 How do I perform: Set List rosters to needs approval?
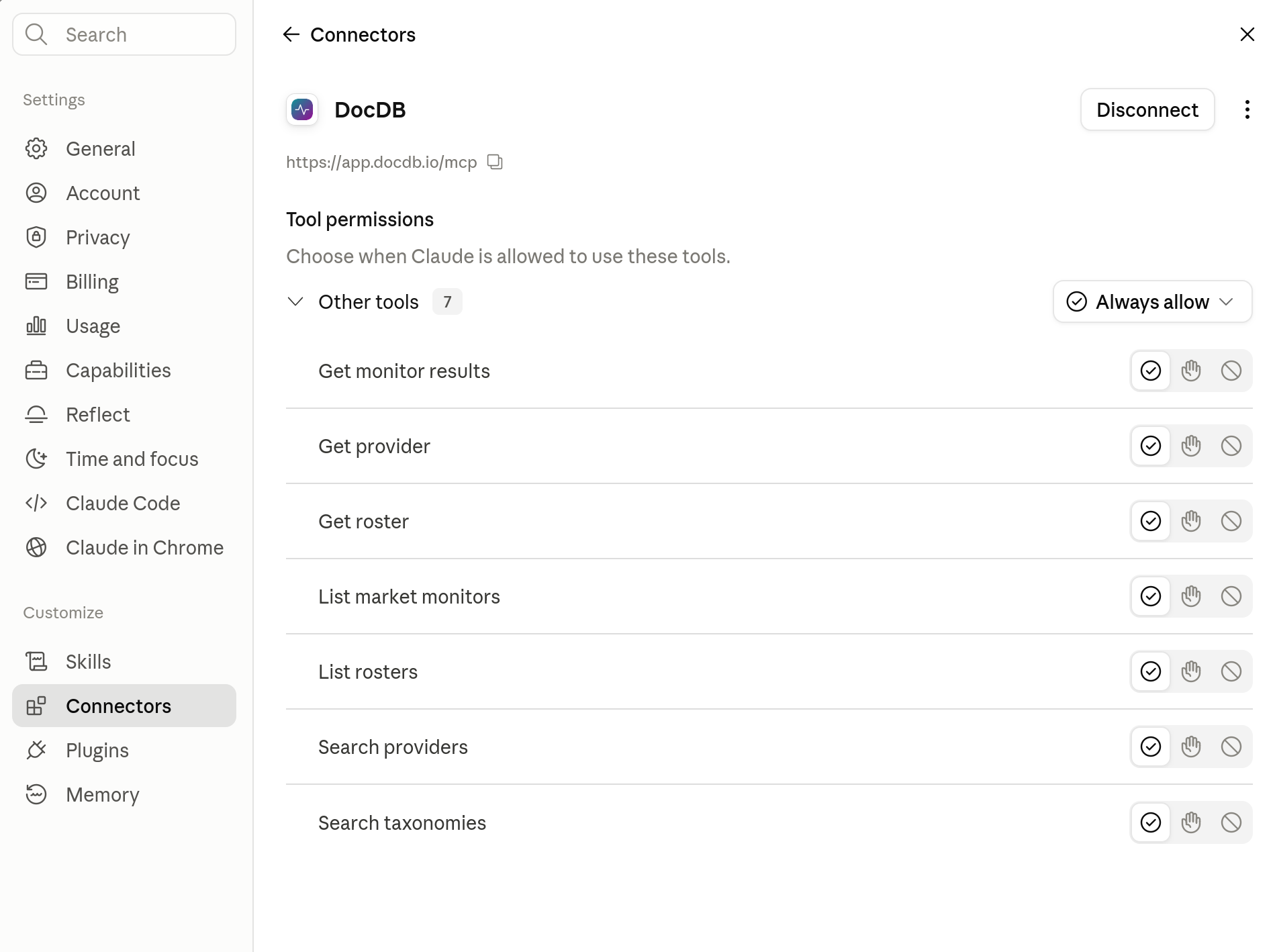click(x=1191, y=671)
